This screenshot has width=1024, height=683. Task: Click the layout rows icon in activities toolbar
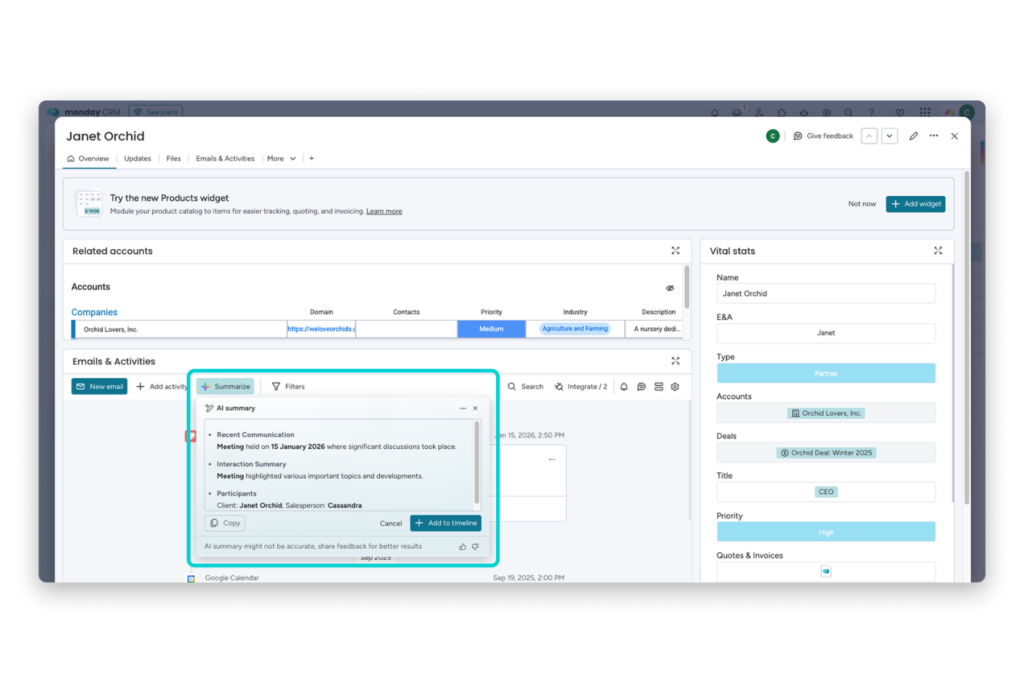pos(658,387)
